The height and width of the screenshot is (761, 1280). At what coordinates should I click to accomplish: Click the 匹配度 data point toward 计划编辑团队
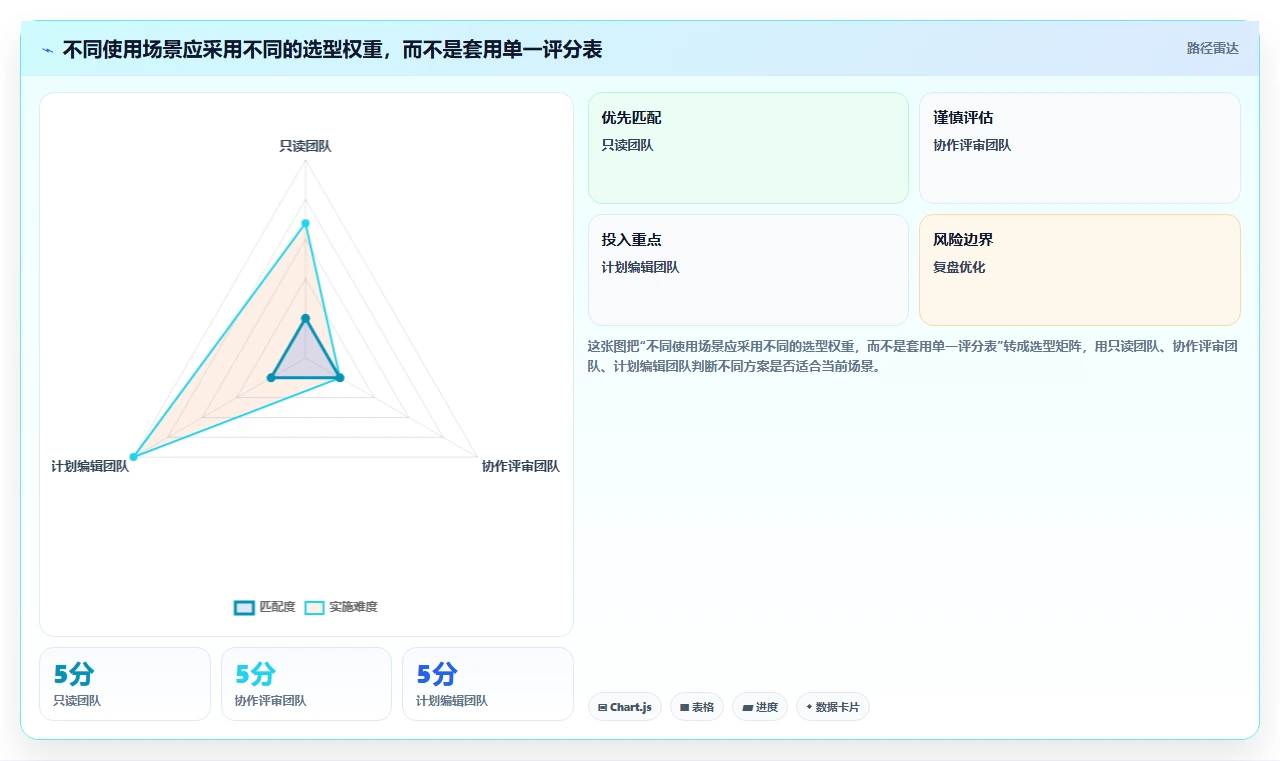pos(271,377)
